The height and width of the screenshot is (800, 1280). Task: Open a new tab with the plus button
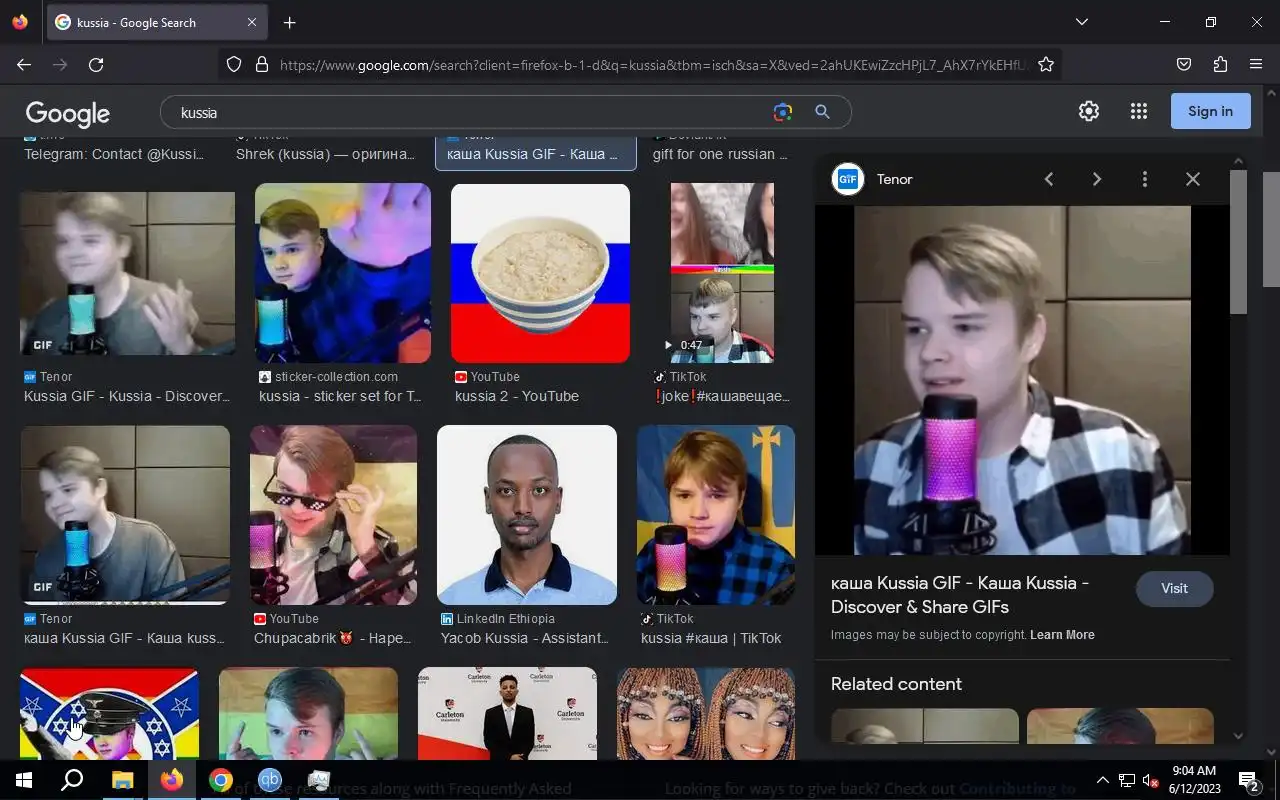289,22
